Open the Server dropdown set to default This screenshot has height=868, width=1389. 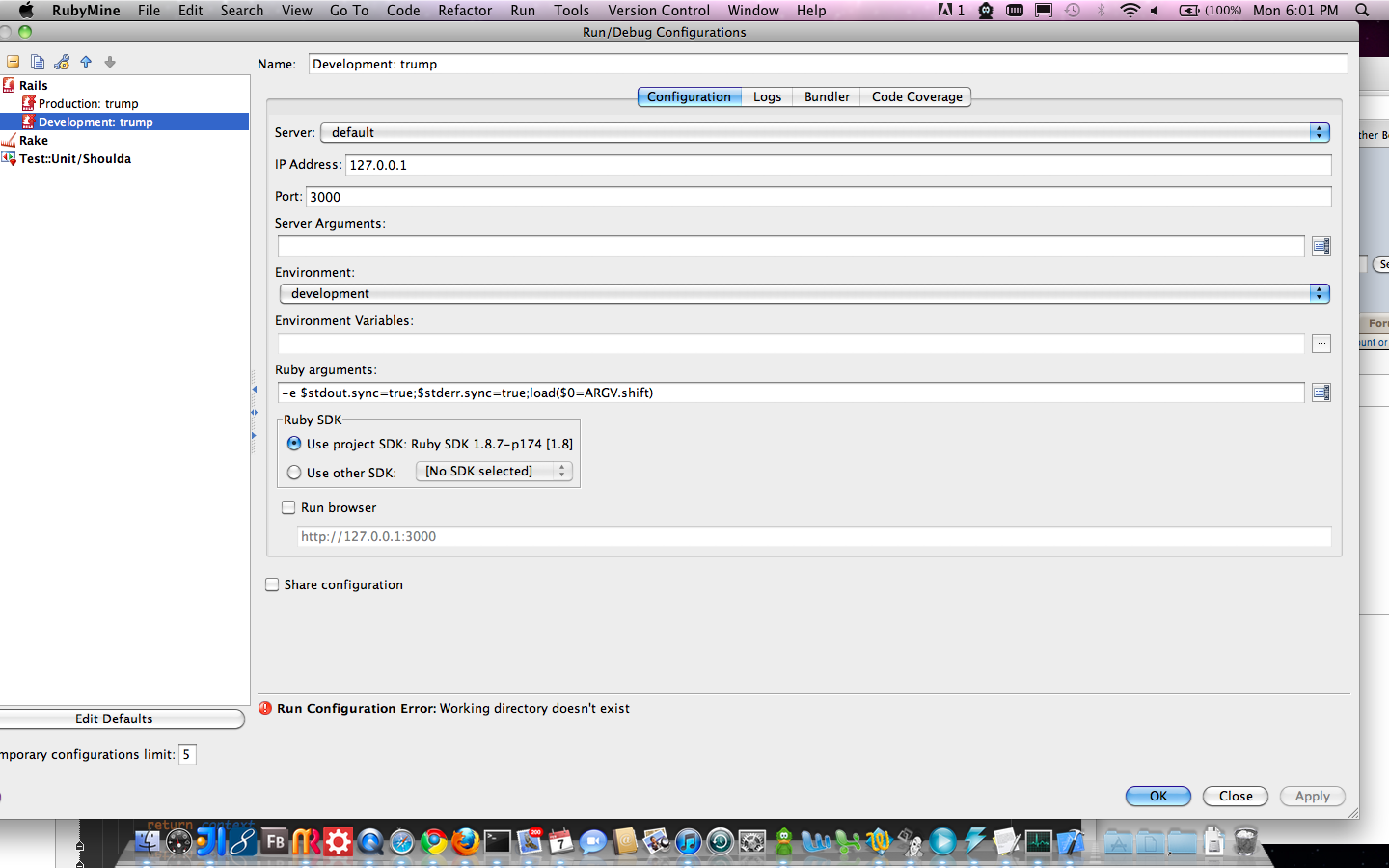tap(825, 132)
